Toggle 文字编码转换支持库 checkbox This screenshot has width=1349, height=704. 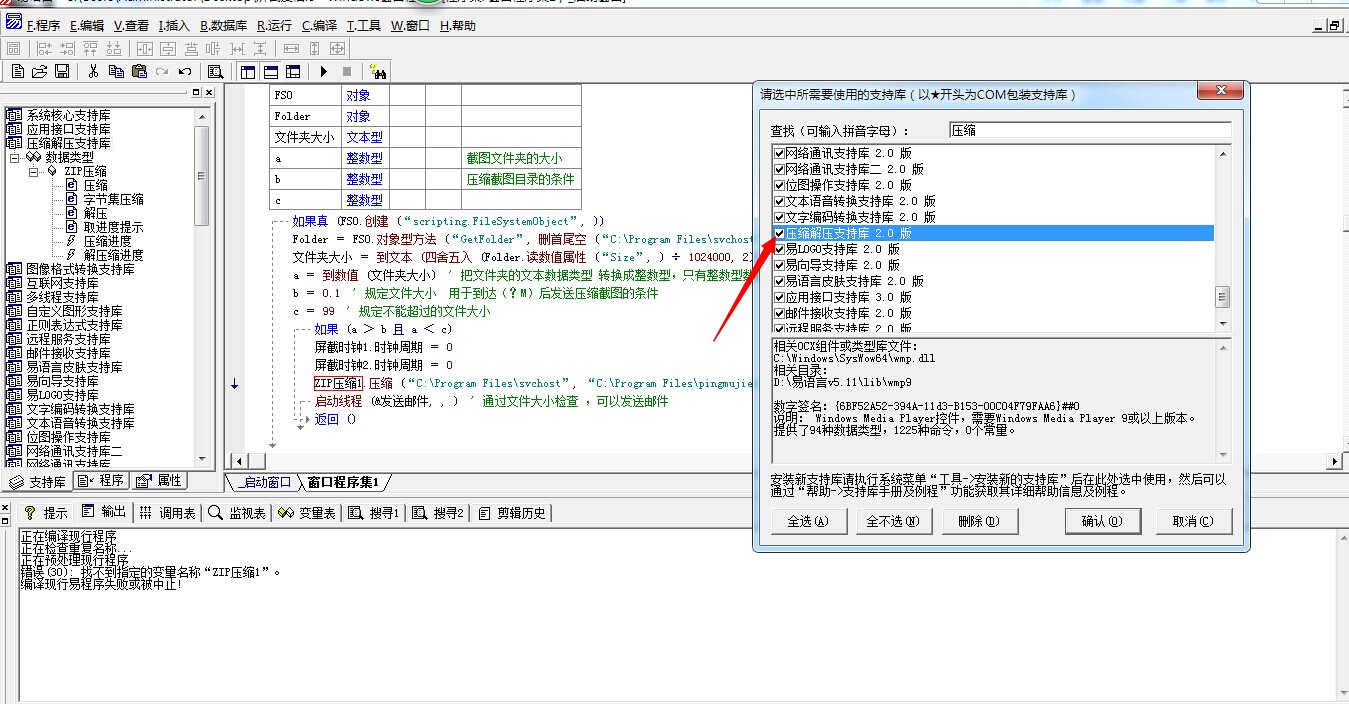click(x=780, y=217)
